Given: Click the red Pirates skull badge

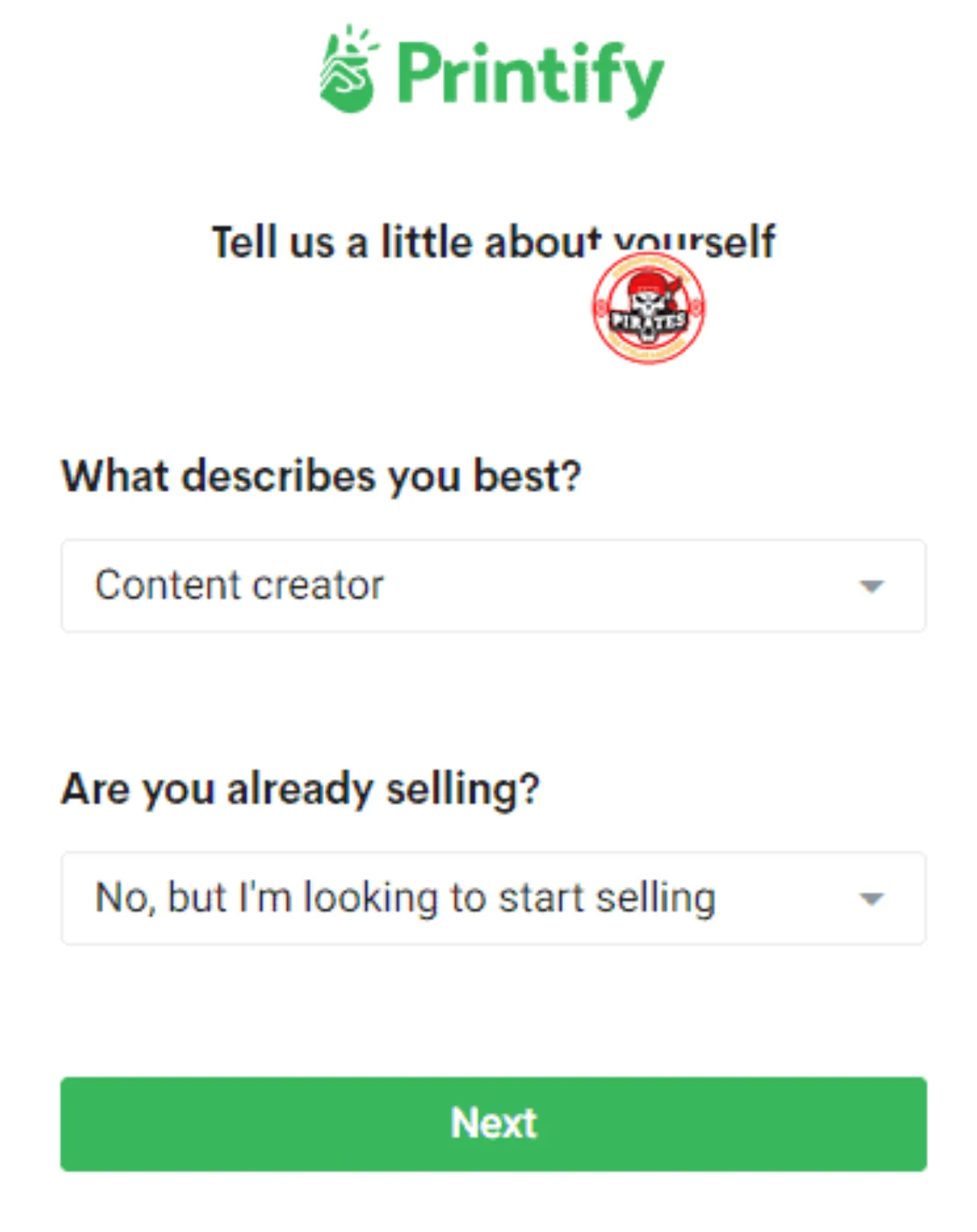Looking at the screenshot, I should click(649, 308).
